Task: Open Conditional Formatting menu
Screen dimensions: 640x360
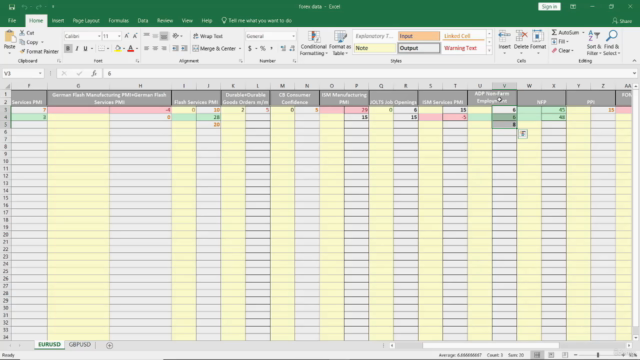Action: pos(313,43)
